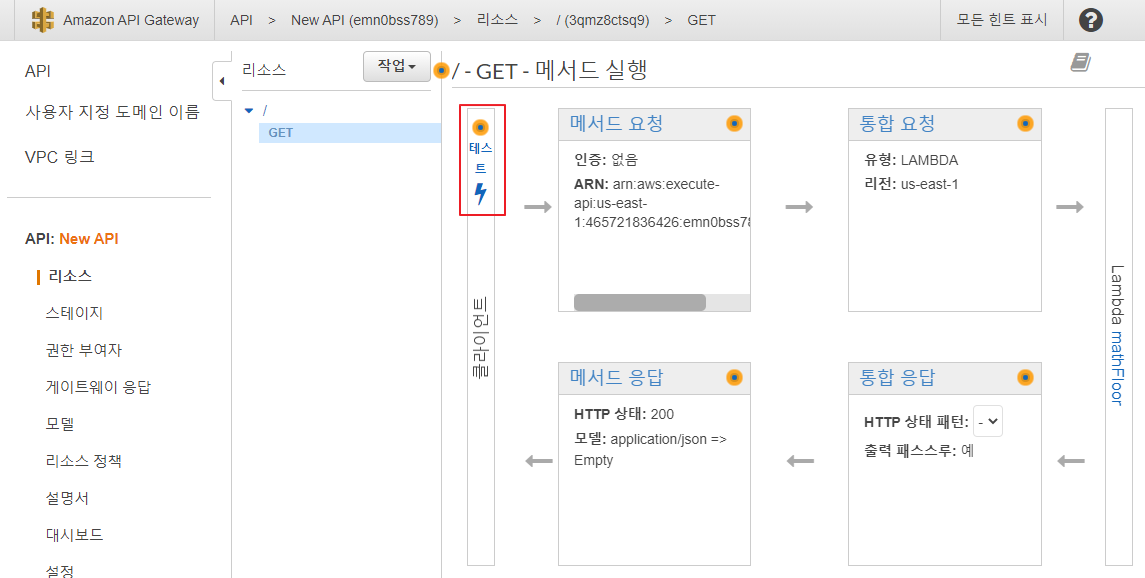Click hint dot on 통합 요청 card
The width and height of the screenshot is (1145, 578).
[x=1025, y=123]
